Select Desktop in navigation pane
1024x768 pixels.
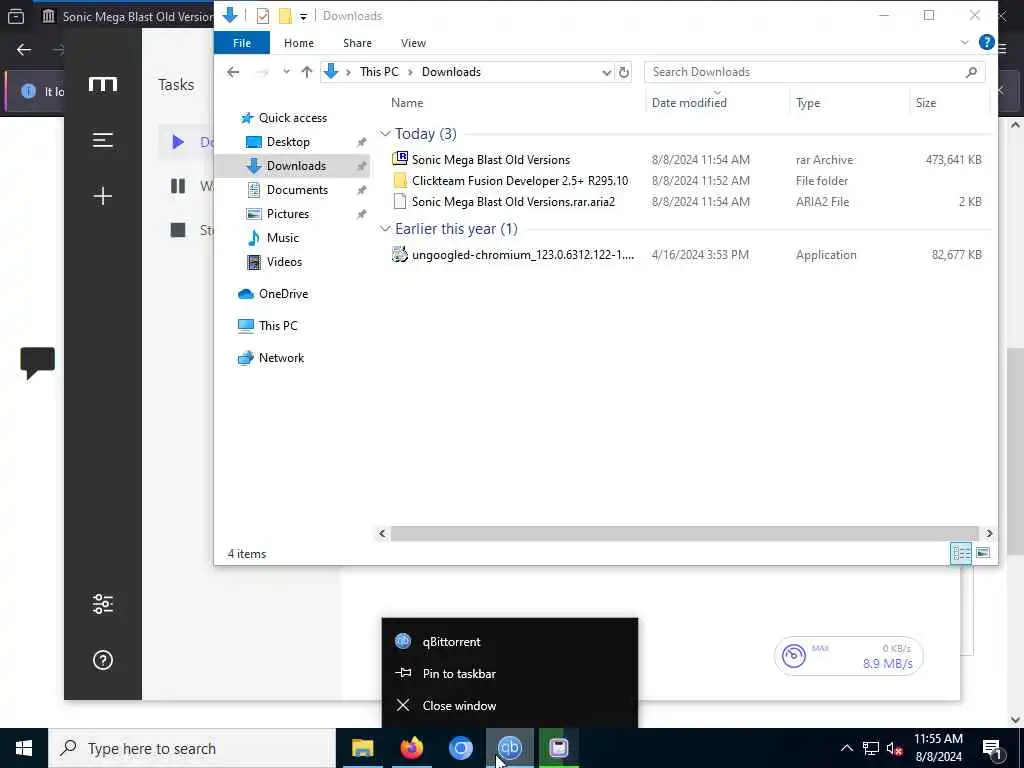tap(288, 142)
